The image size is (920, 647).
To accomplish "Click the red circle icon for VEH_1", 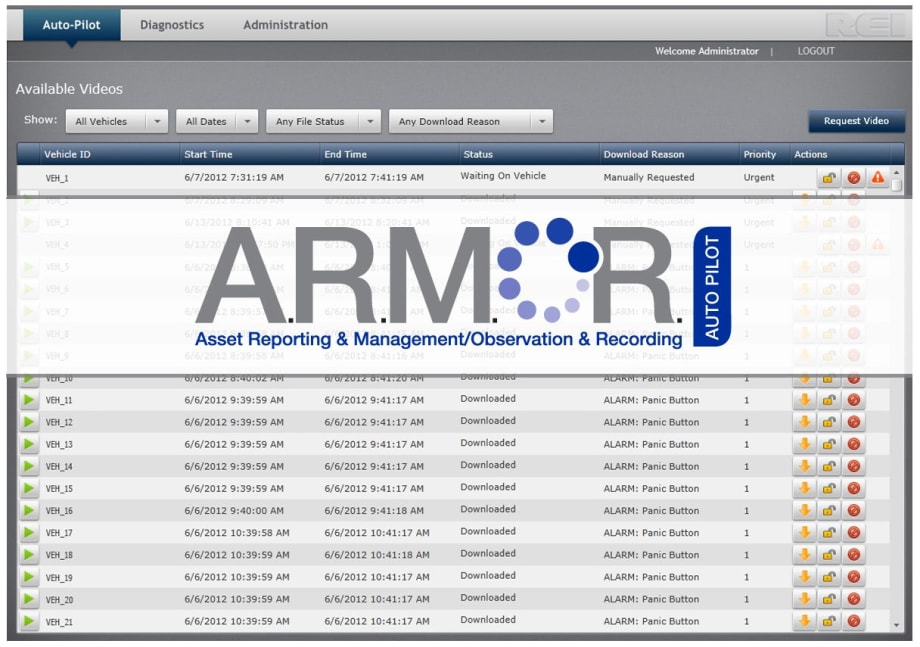I will point(854,178).
